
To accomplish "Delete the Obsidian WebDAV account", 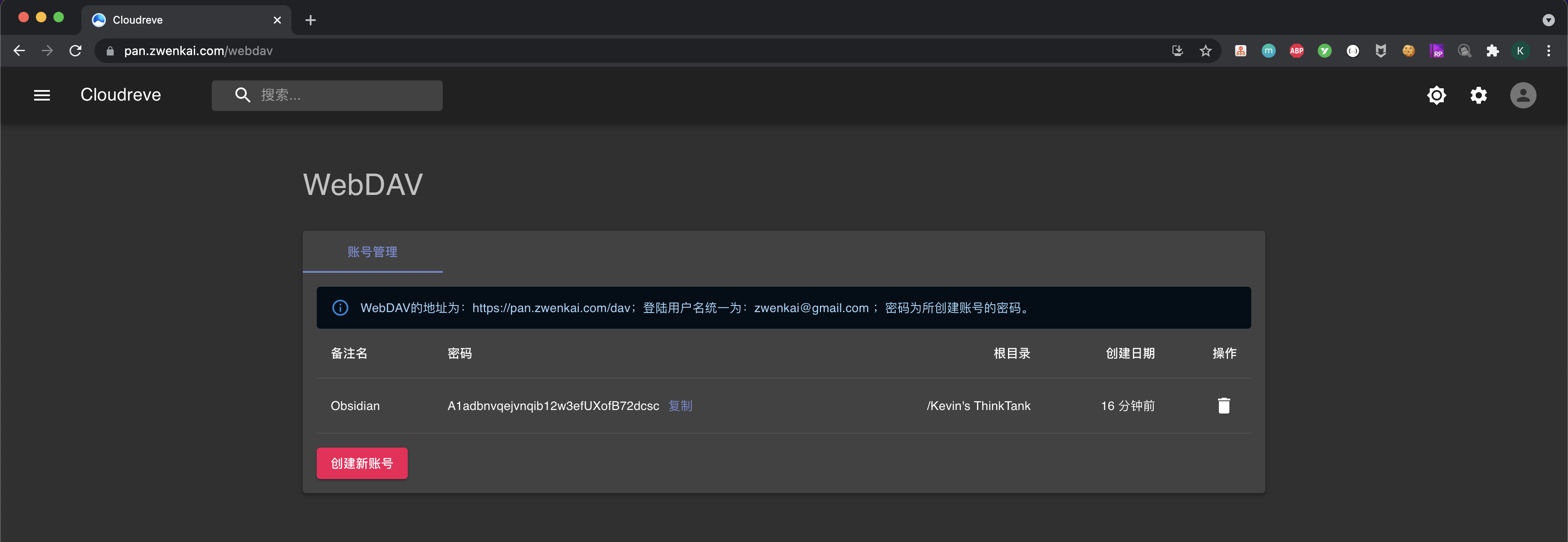I will click(1224, 406).
